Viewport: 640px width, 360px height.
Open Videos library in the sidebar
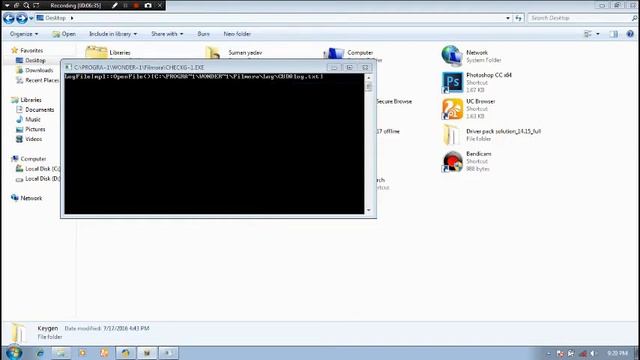click(x=33, y=139)
